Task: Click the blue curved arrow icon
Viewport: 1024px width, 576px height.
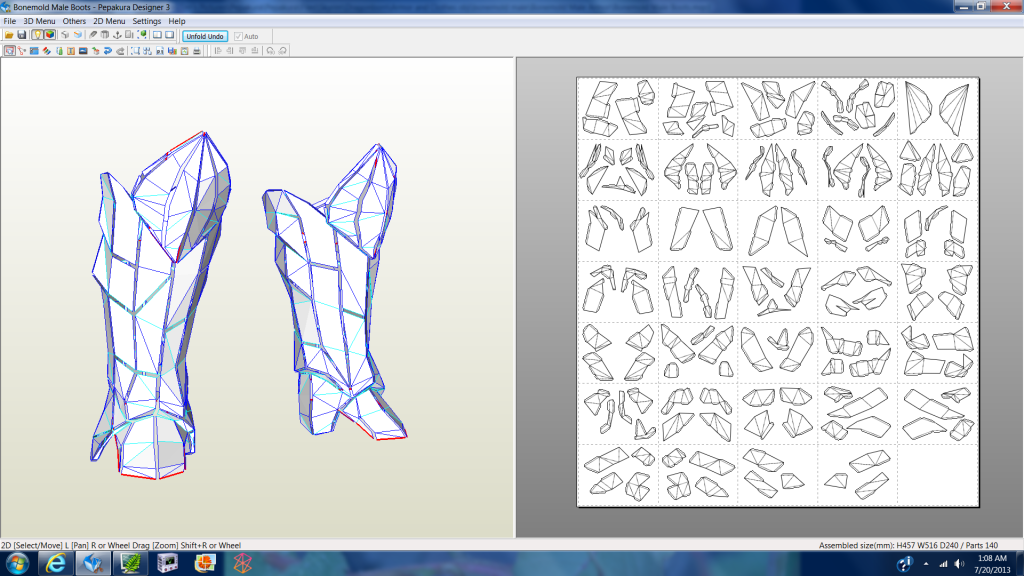Action: coord(108,50)
